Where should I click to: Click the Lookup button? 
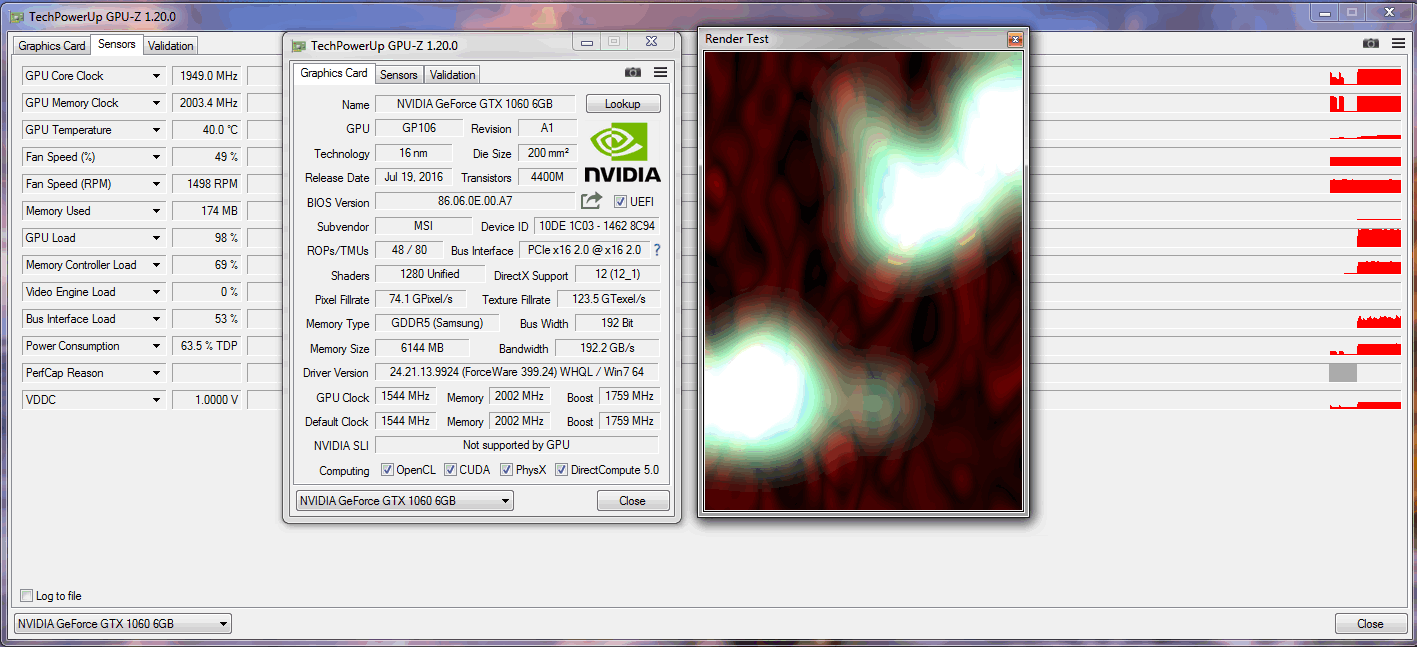point(623,104)
